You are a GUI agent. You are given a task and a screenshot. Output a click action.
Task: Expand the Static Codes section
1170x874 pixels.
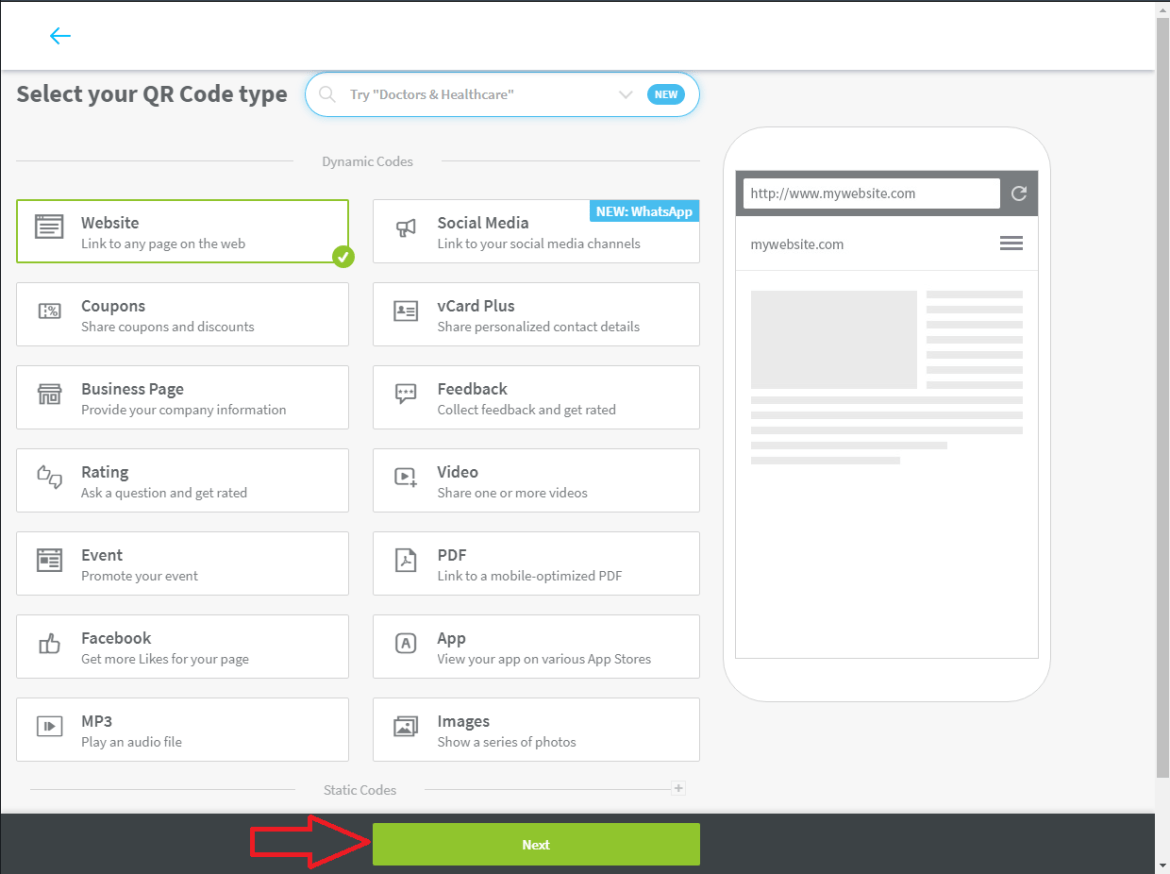(678, 788)
